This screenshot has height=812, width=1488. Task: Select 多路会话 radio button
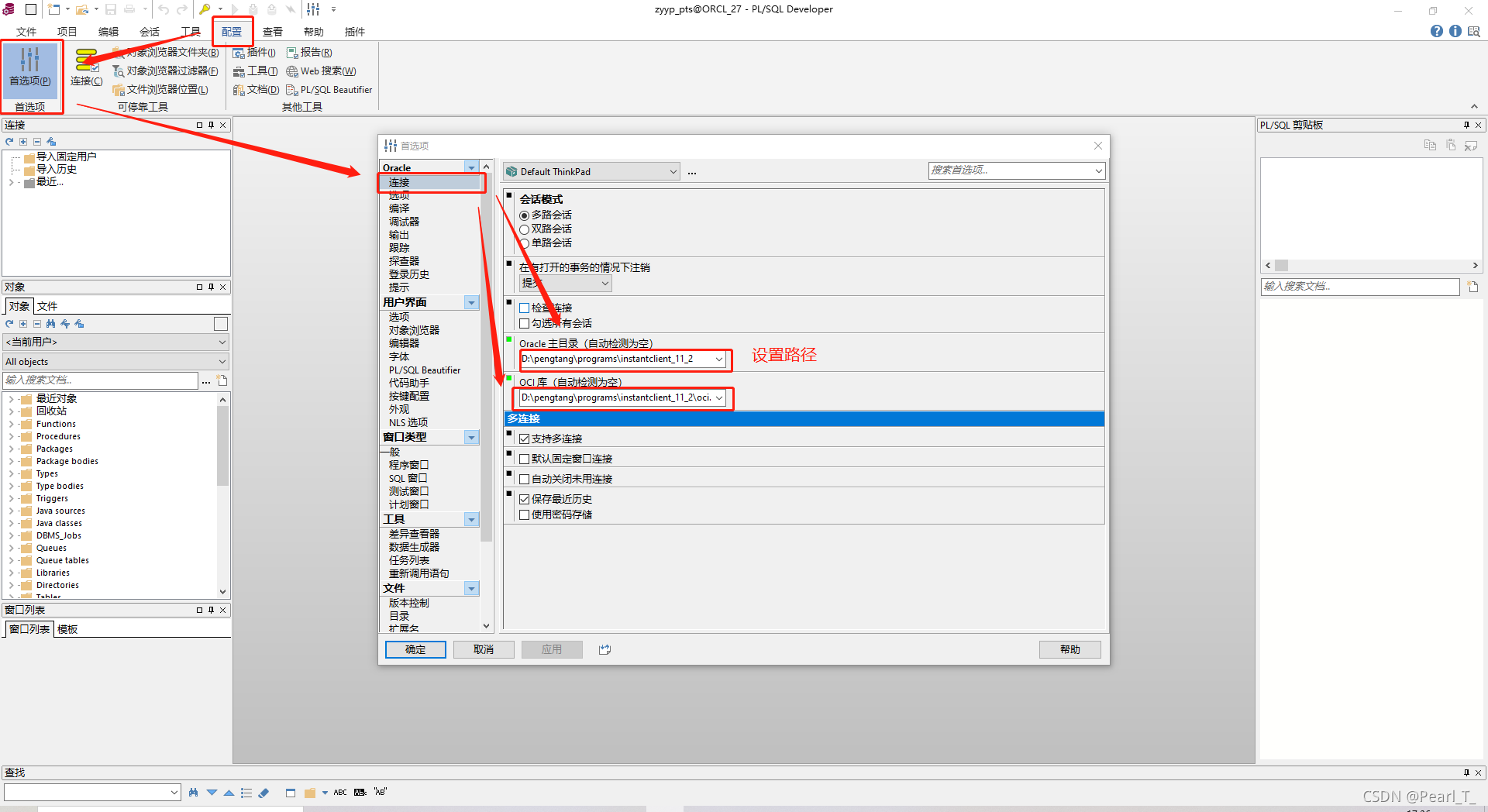[x=525, y=215]
